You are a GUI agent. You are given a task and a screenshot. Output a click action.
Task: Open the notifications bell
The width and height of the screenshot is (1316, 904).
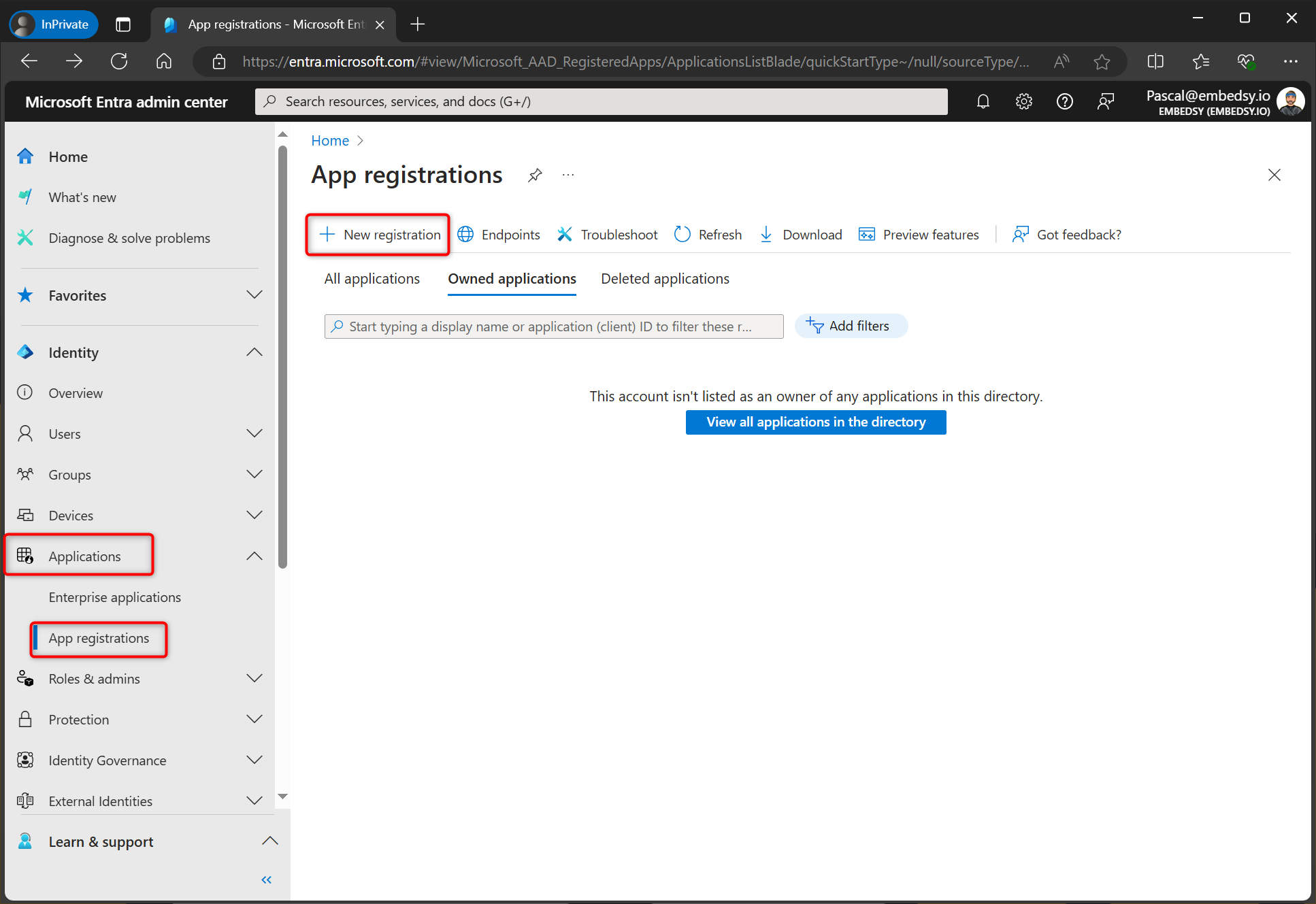point(983,101)
